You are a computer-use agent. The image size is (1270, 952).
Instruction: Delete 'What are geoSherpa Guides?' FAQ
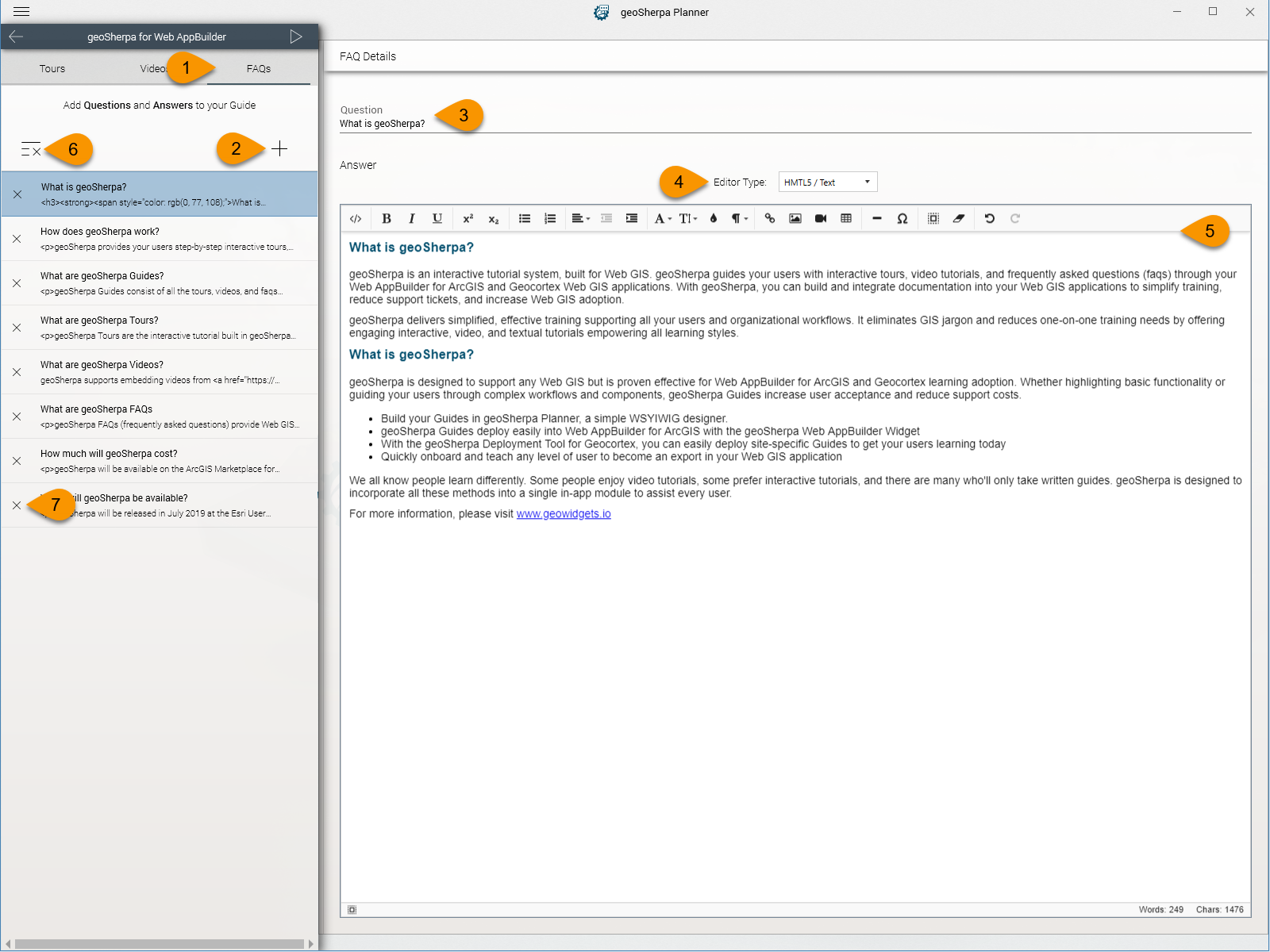pos(17,283)
